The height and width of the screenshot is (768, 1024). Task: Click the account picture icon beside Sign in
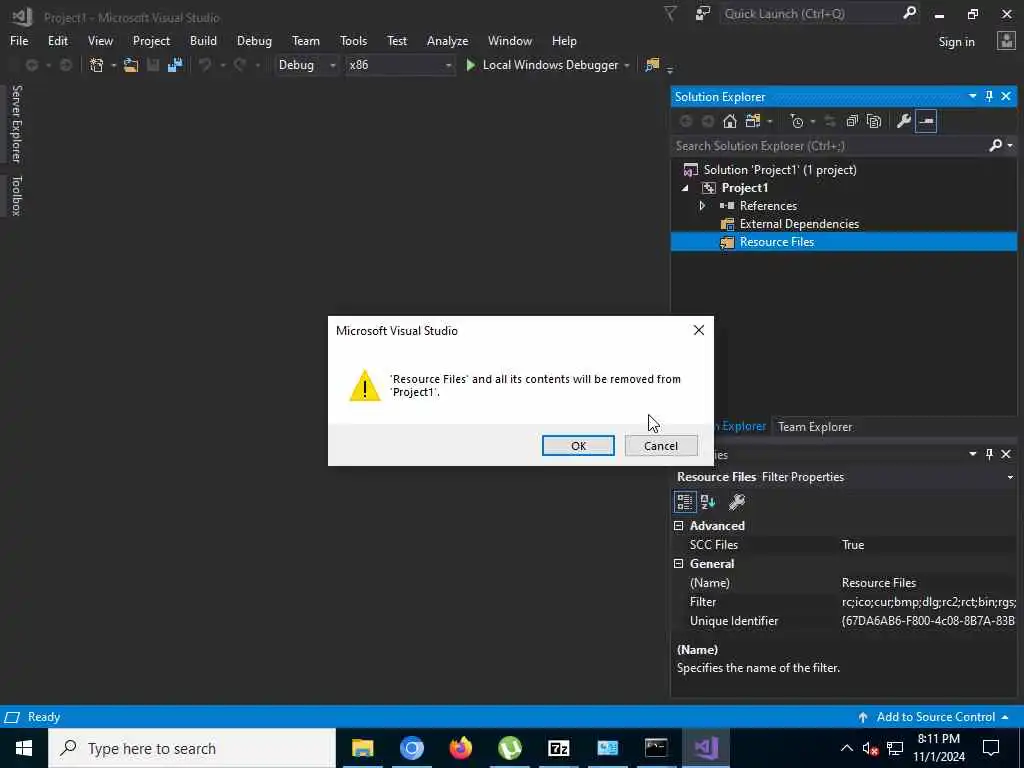click(1006, 41)
